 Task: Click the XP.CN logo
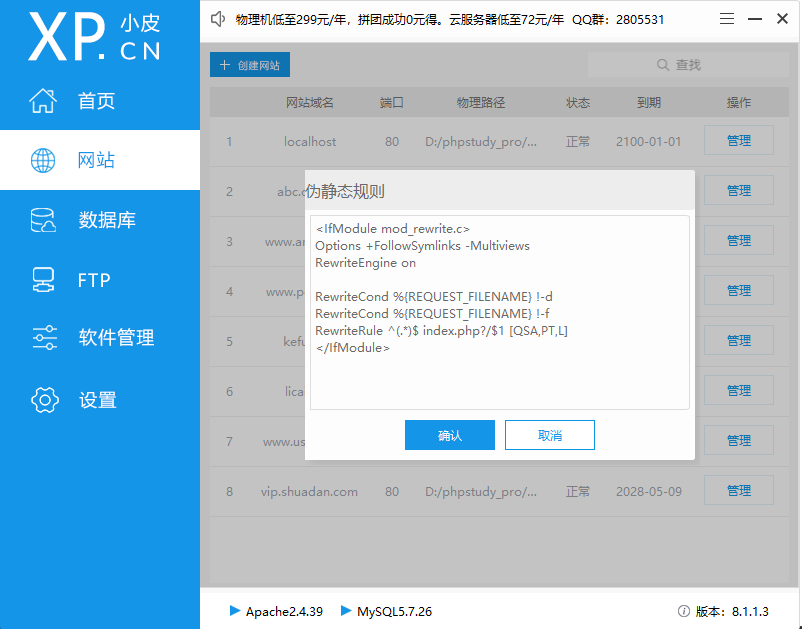94,37
